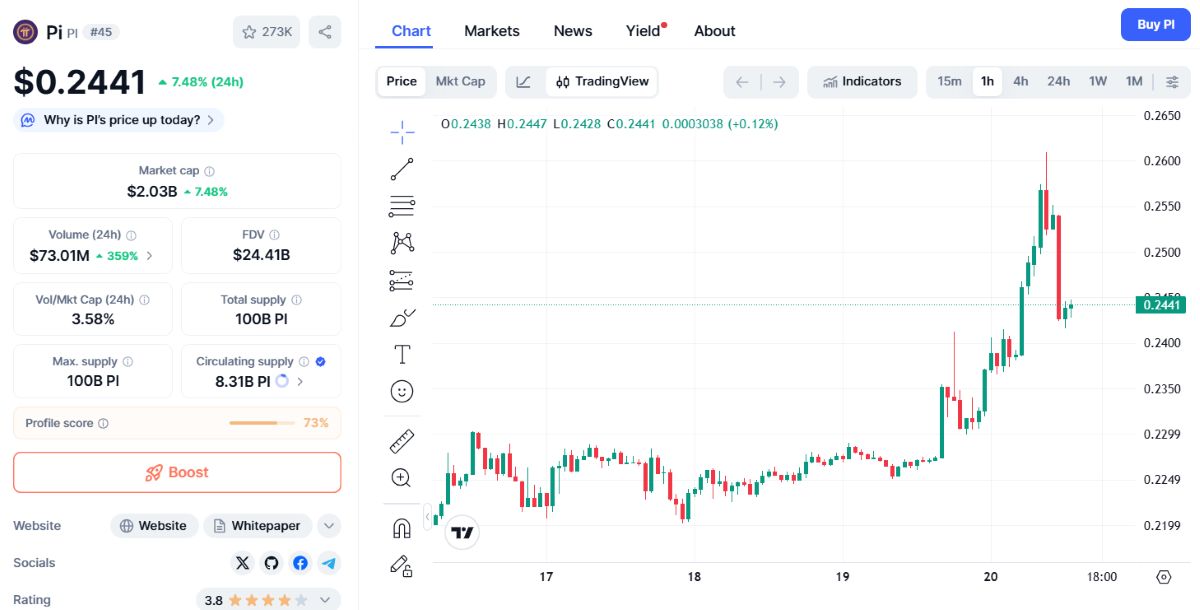Screen dimensions: 1200x610
Task: Redo the last chart action
Action: pyautogui.click(x=780, y=82)
